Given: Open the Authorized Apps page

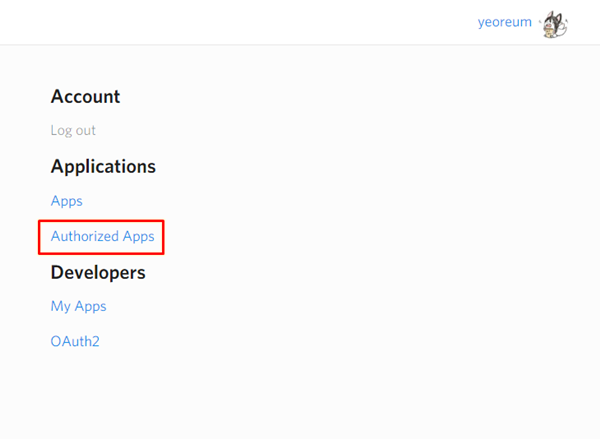Looking at the screenshot, I should tap(102, 237).
